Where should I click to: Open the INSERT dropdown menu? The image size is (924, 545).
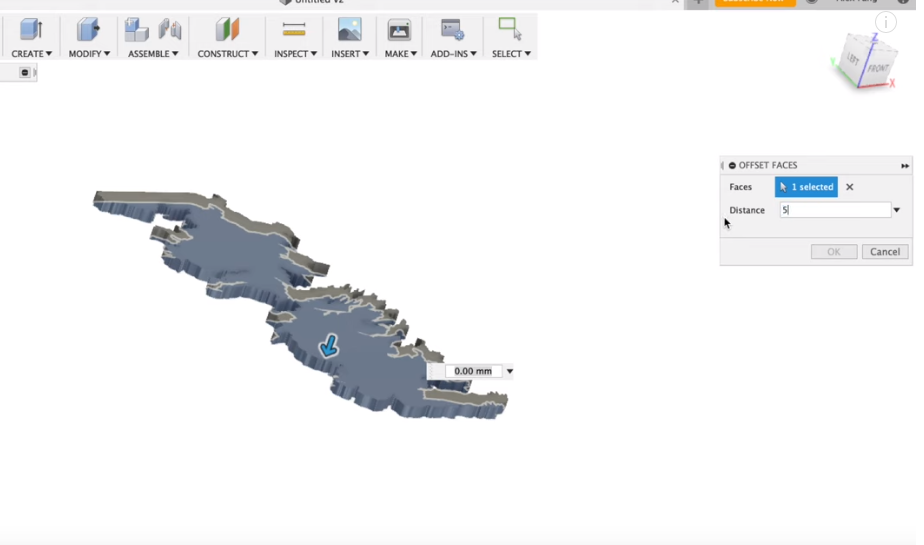[x=349, y=54]
